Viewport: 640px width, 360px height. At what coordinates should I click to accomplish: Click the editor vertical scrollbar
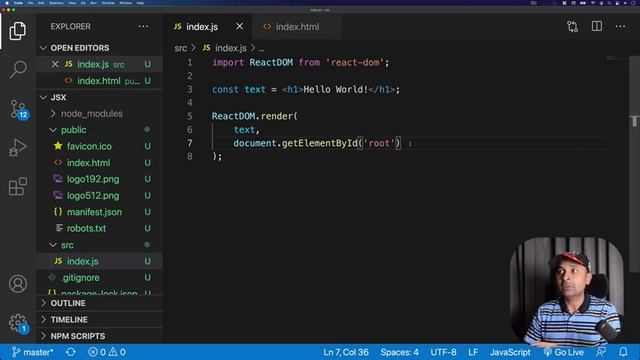634,163
